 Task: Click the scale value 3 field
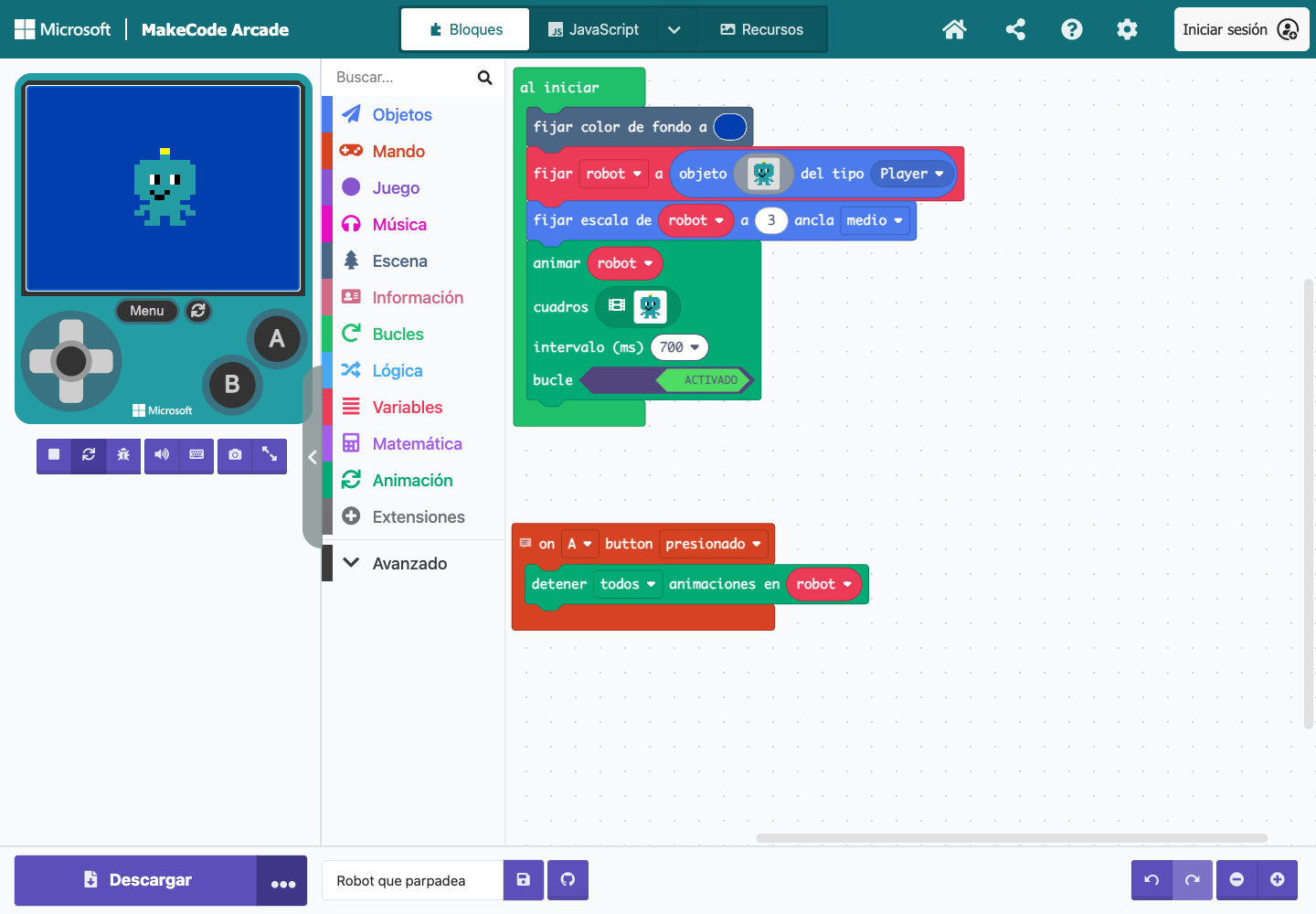pyautogui.click(x=771, y=220)
